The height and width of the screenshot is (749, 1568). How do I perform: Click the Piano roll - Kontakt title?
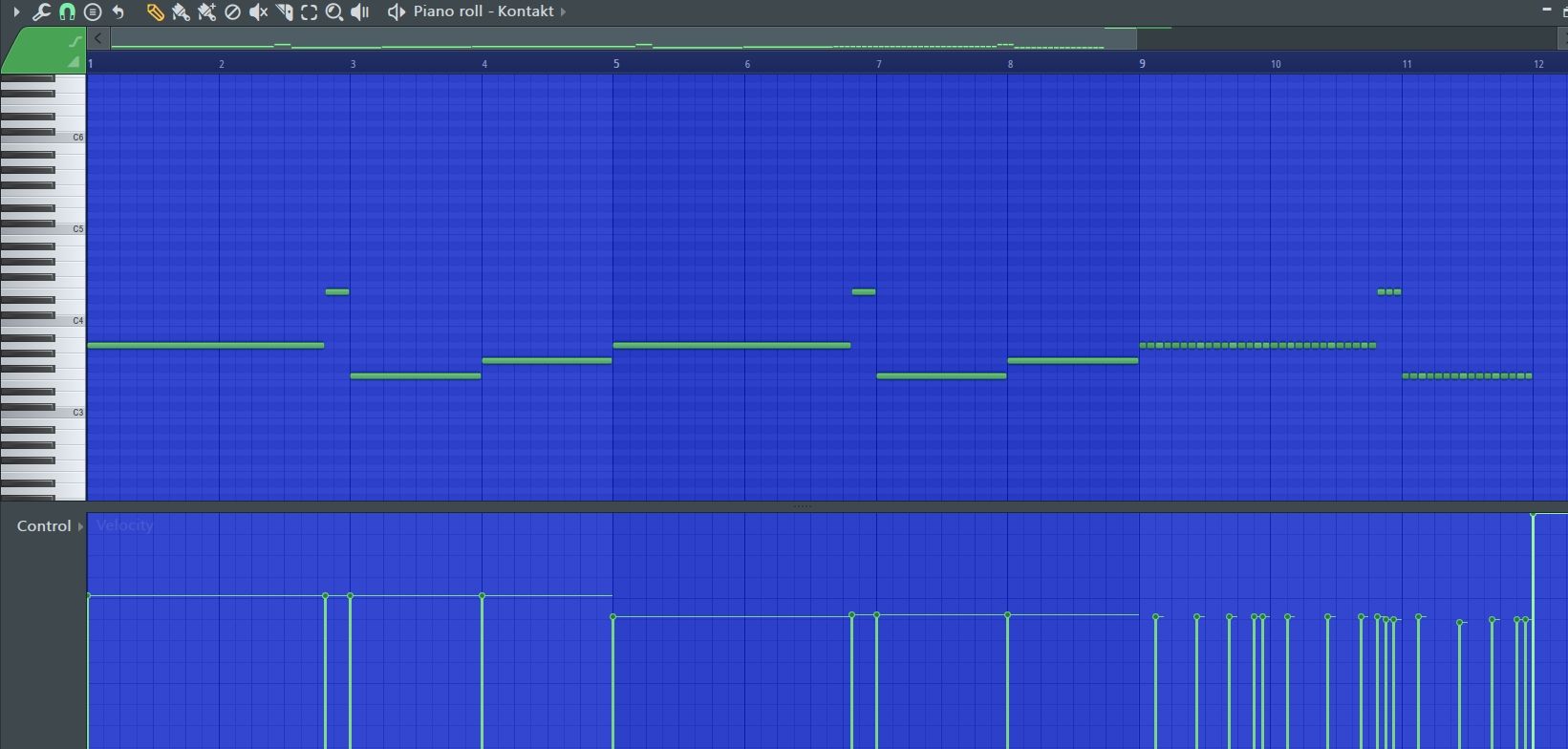[x=483, y=11]
